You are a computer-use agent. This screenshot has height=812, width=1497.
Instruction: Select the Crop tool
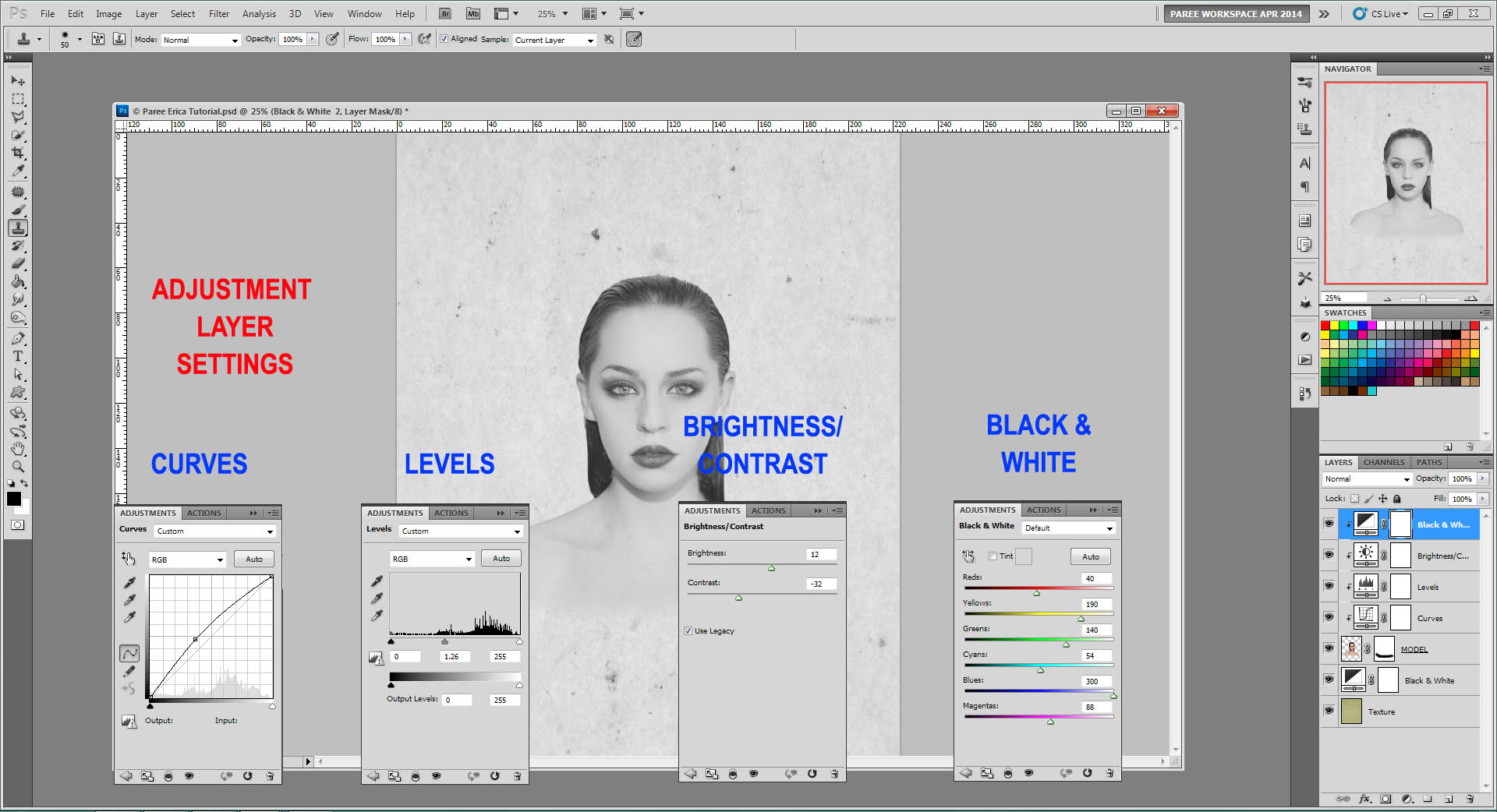click(x=18, y=153)
